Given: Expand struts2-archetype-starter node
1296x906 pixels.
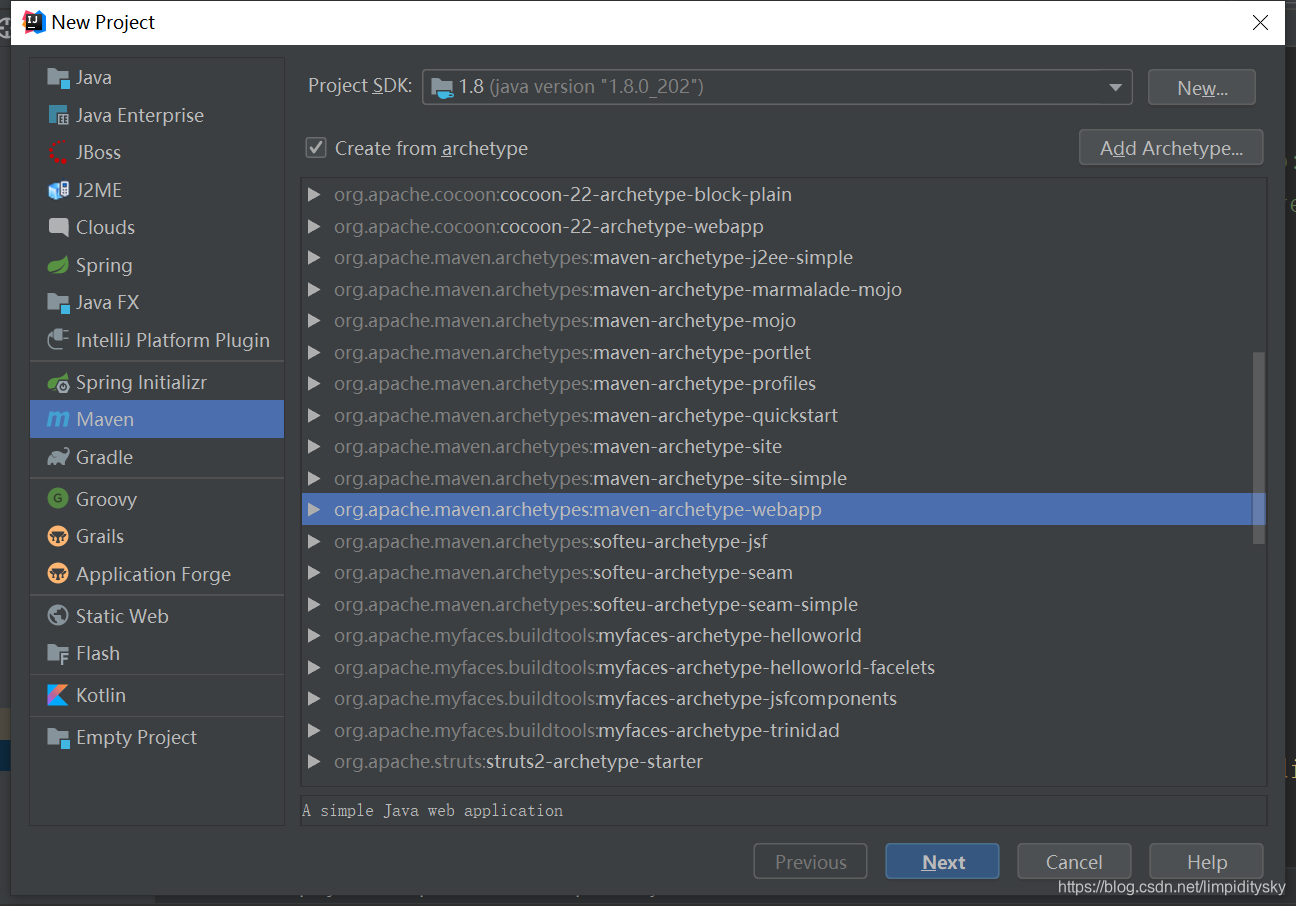Looking at the screenshot, I should point(314,762).
